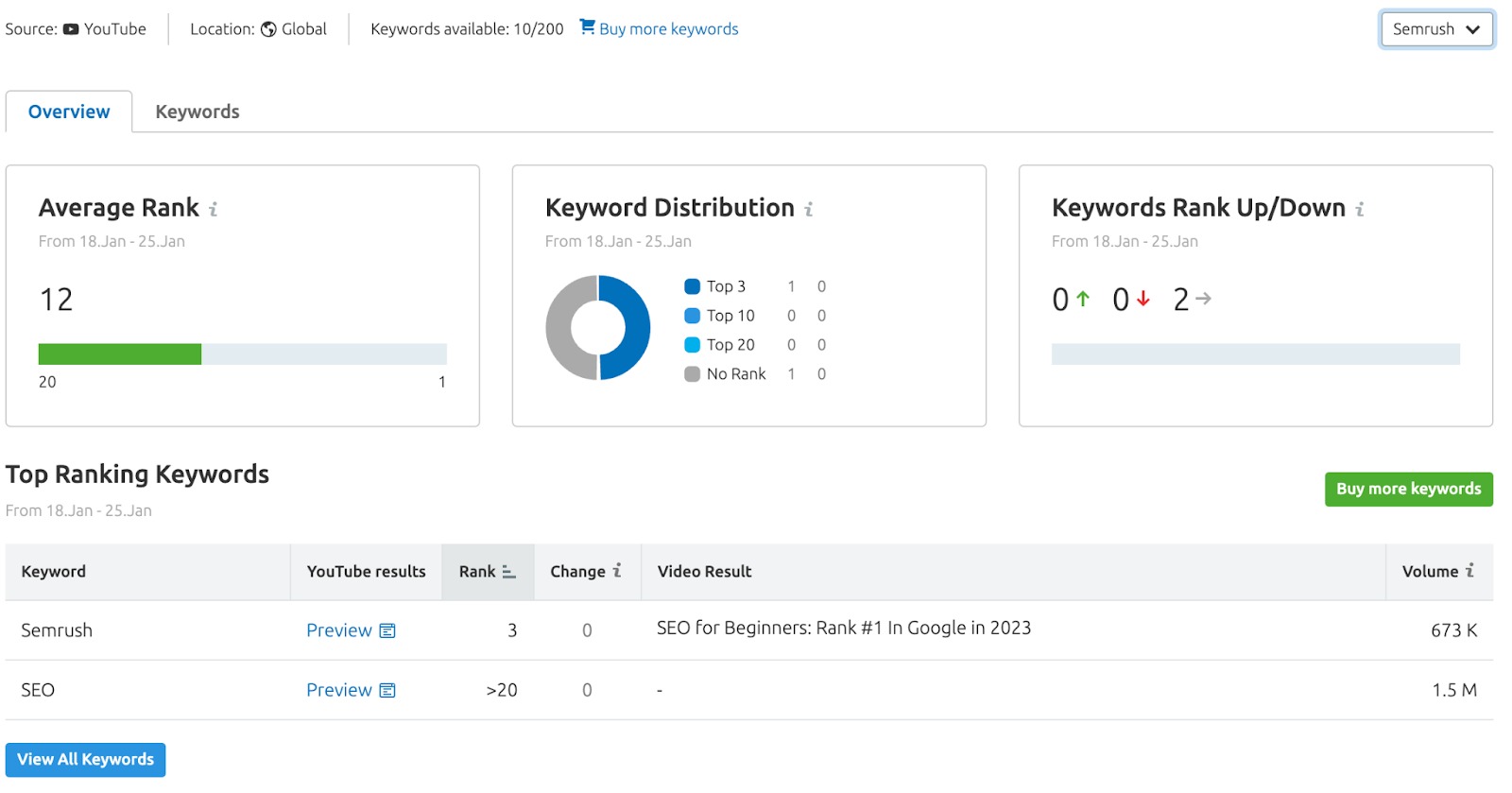Click the info icon in Change column header
1512x793 pixels.
click(x=617, y=571)
